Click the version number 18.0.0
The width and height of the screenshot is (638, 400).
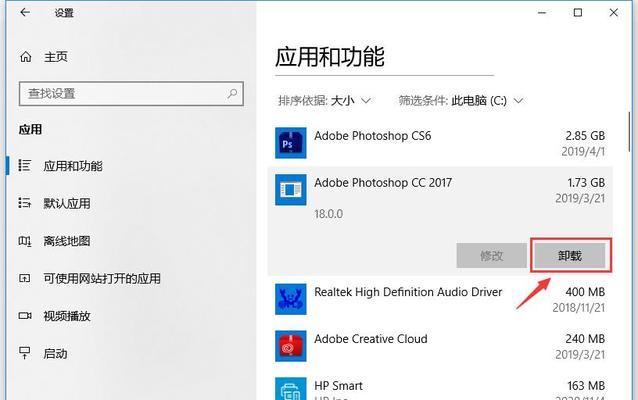click(328, 214)
